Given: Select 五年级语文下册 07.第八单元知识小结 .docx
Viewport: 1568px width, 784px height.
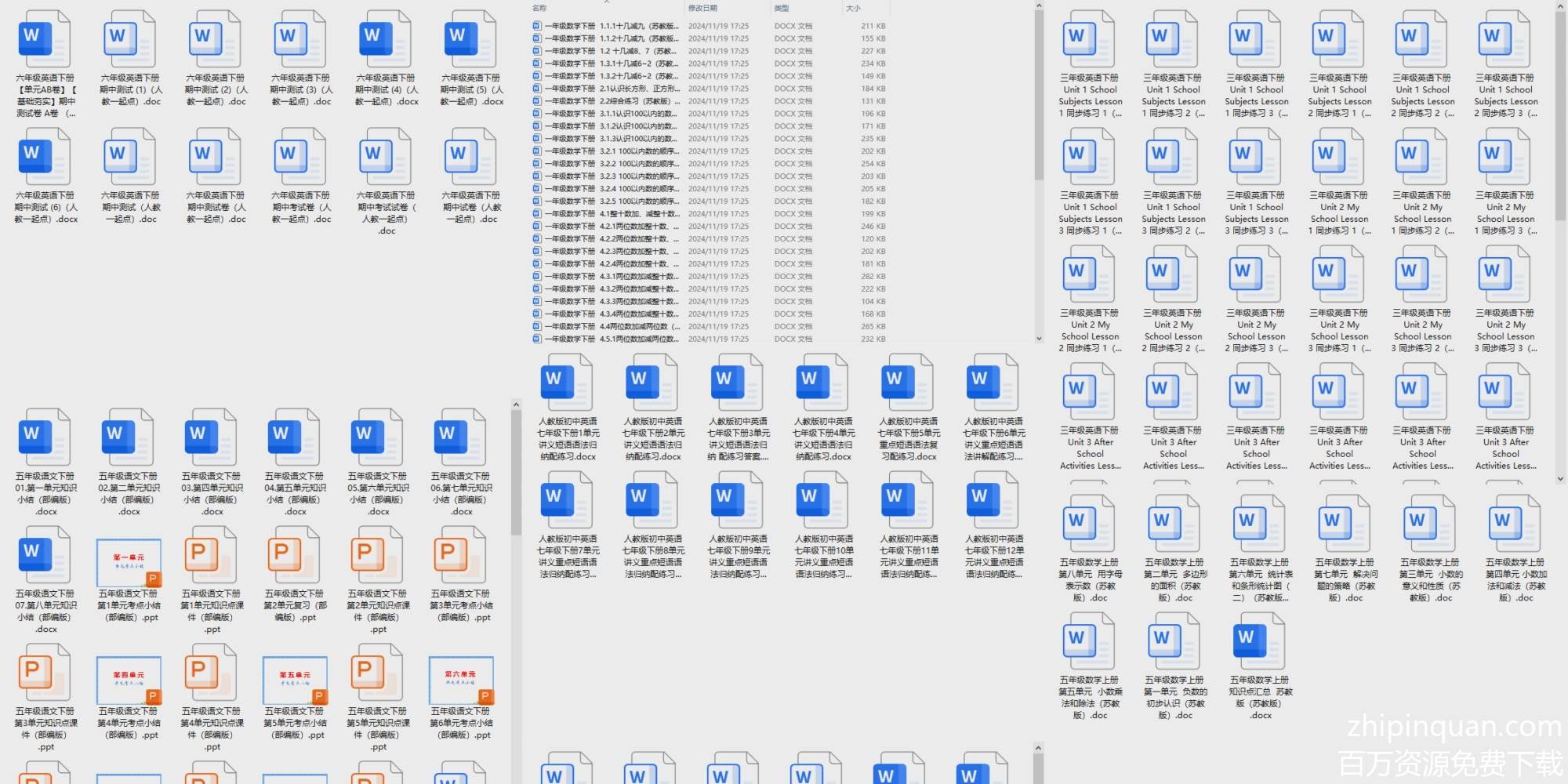Looking at the screenshot, I should click(45, 580).
